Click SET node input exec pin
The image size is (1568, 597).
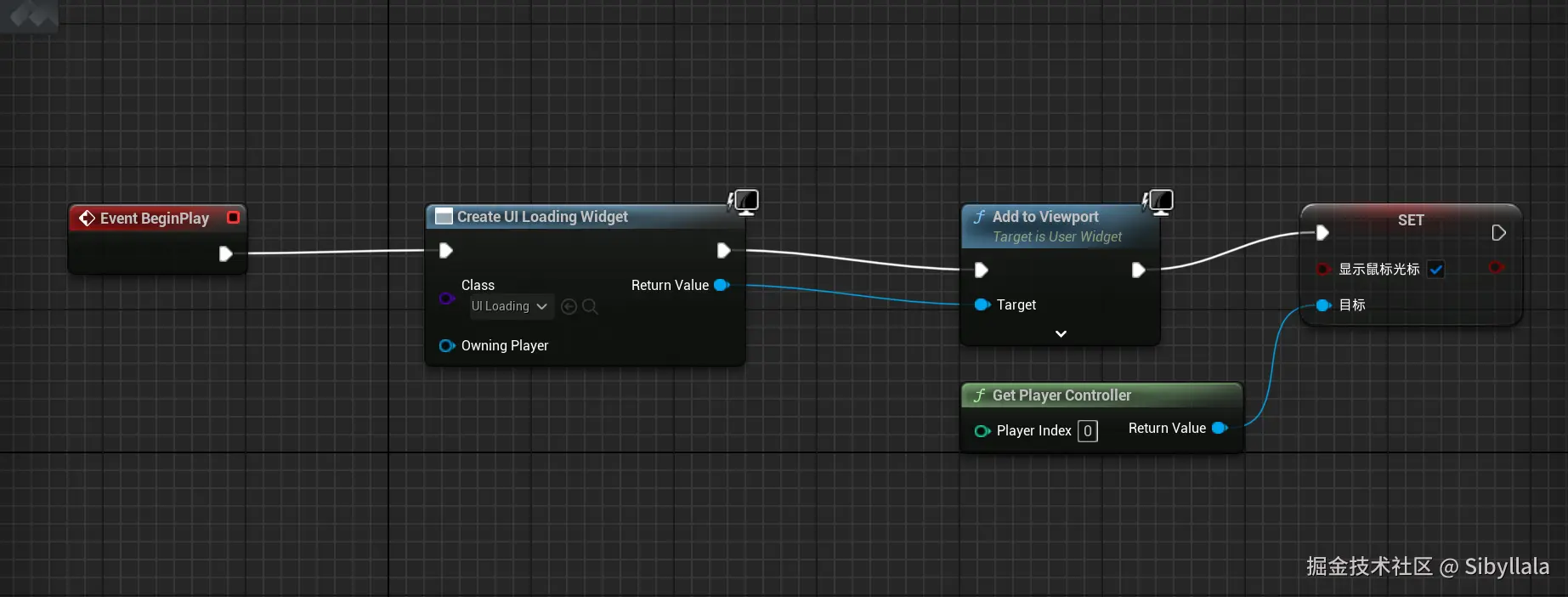[x=1322, y=232]
